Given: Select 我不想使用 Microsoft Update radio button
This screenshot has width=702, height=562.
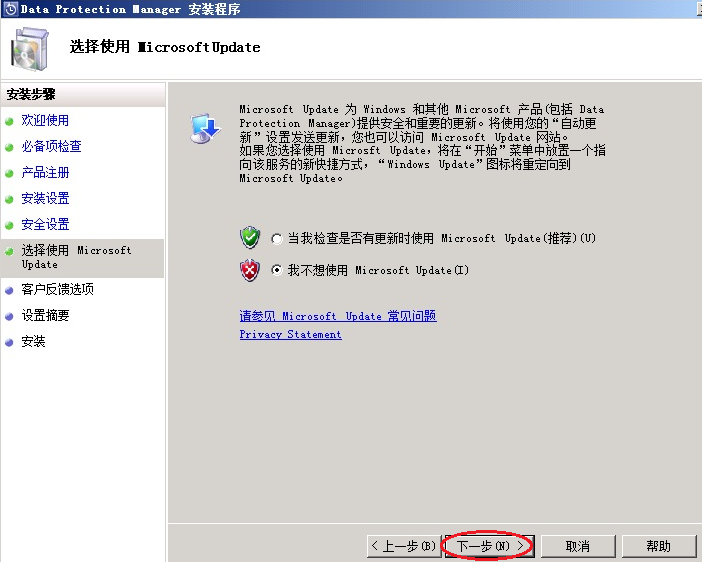Looking at the screenshot, I should point(277,270).
